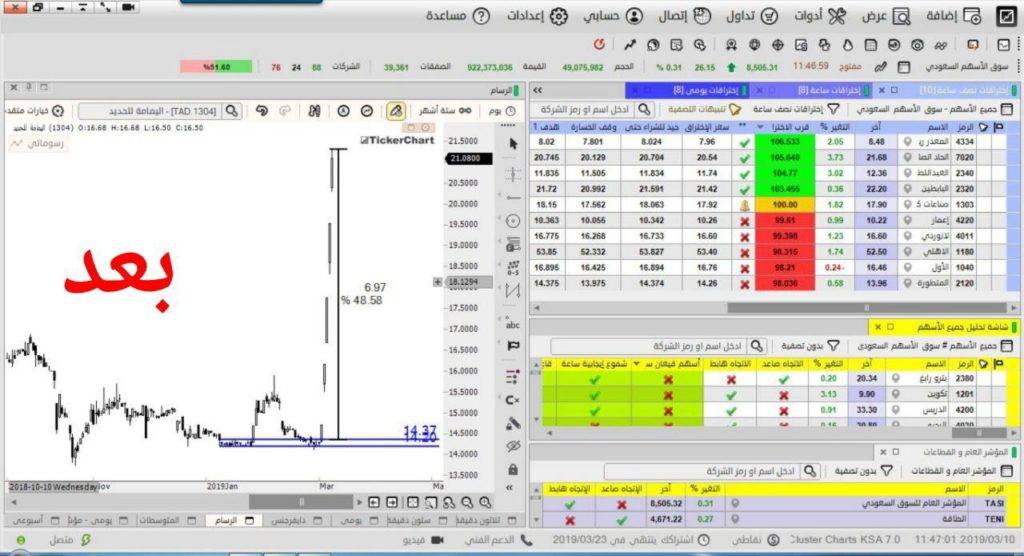Open the بدون تصفية filter in analysis panel
1024x556 pixels.
(x=810, y=346)
